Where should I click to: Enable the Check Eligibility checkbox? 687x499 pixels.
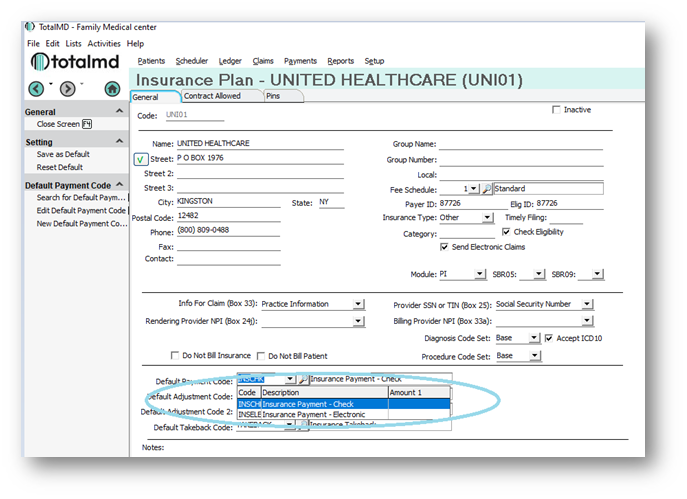[x=506, y=232]
